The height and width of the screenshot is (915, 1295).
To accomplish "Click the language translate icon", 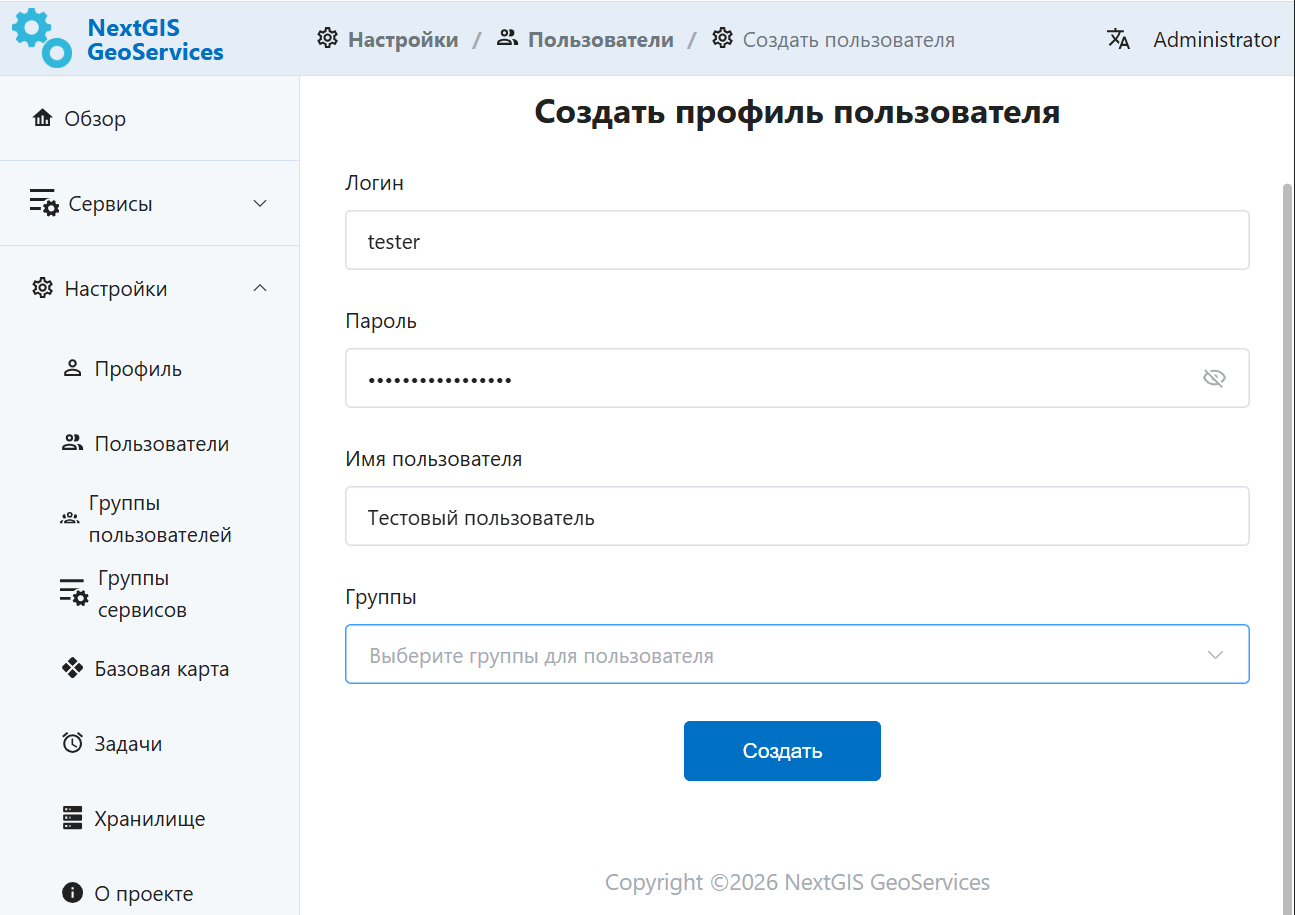I will [x=1118, y=40].
